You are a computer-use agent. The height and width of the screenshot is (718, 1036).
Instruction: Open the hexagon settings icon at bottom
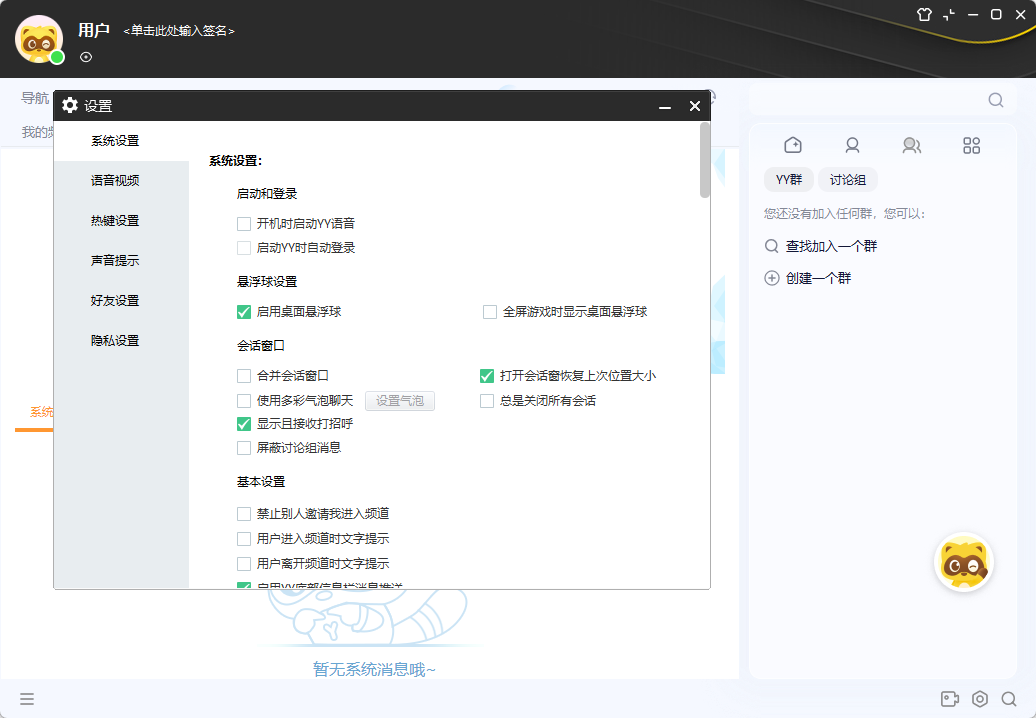click(980, 699)
